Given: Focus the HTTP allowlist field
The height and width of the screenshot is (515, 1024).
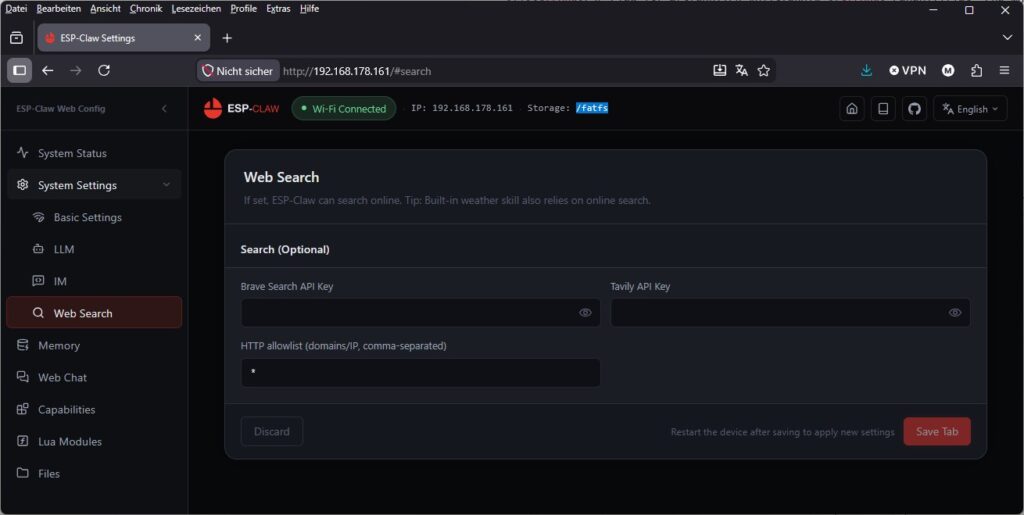Looking at the screenshot, I should pos(421,373).
